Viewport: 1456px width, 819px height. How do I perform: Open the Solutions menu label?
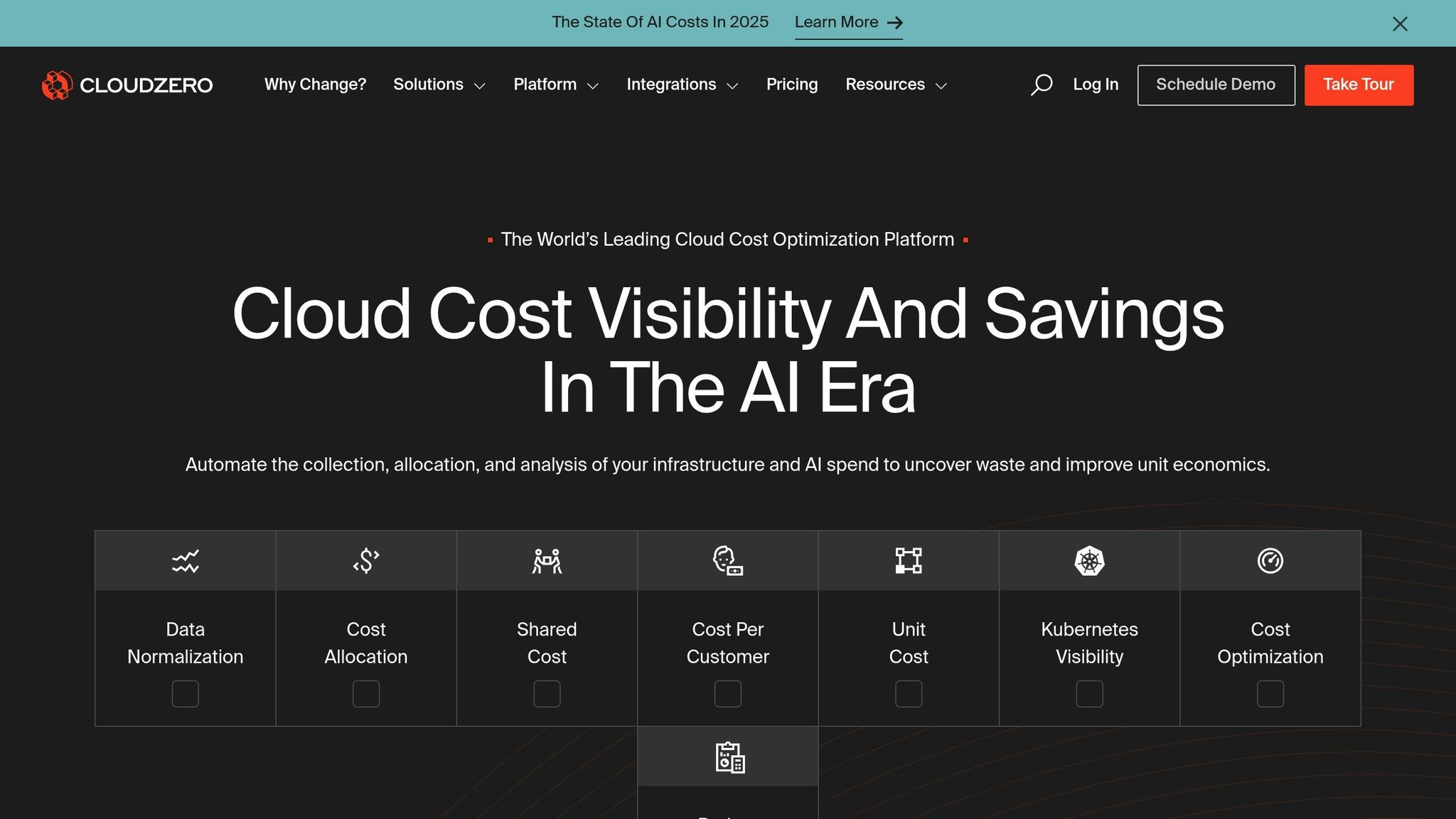(x=428, y=85)
